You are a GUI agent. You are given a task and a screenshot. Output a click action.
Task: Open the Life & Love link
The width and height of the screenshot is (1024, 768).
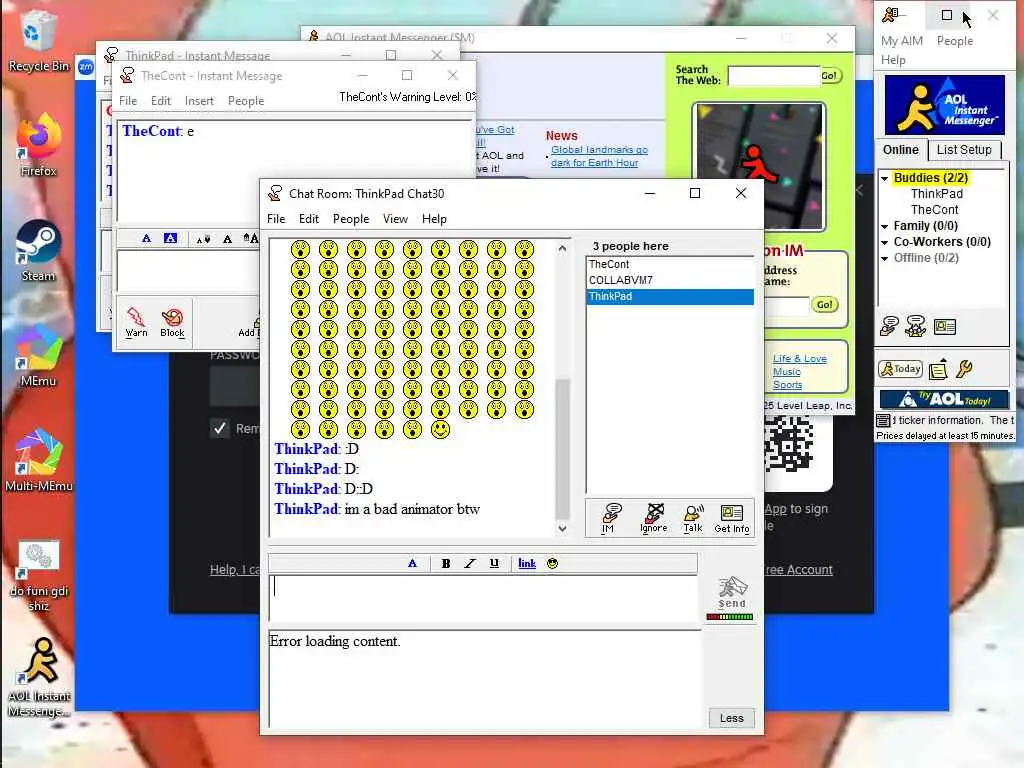point(799,359)
